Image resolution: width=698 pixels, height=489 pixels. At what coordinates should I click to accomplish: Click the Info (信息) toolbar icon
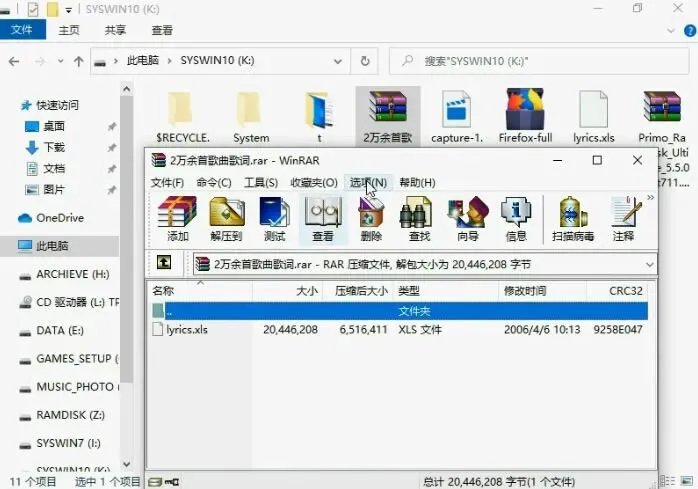pyautogui.click(x=516, y=220)
